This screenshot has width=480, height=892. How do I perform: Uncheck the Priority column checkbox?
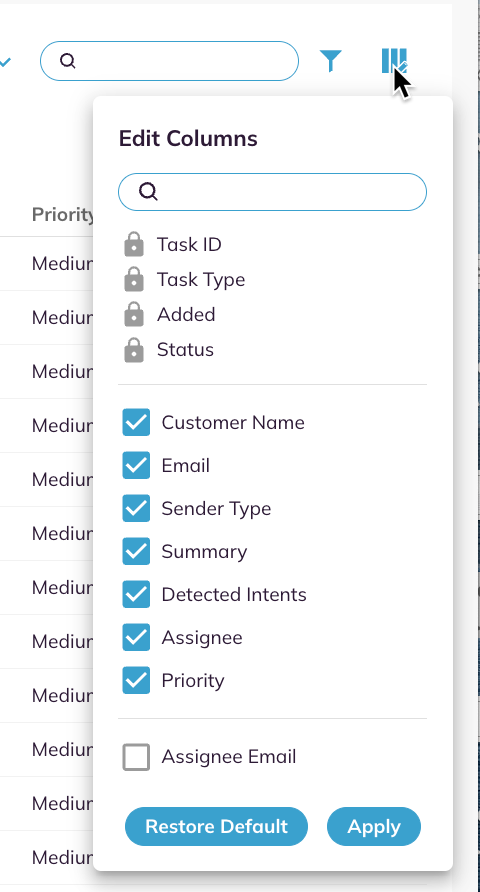click(x=136, y=680)
